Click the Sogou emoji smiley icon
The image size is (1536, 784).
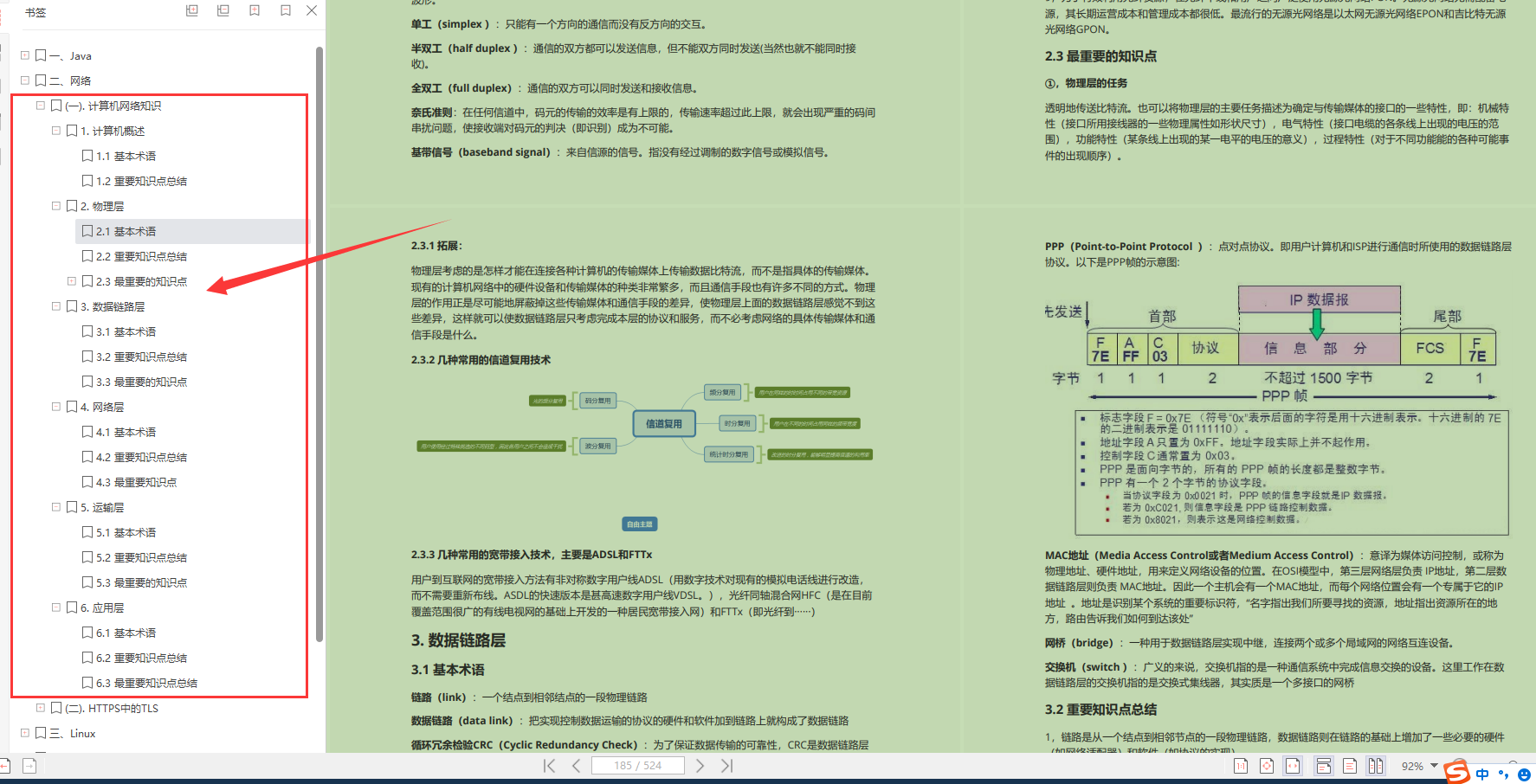[x=1525, y=774]
